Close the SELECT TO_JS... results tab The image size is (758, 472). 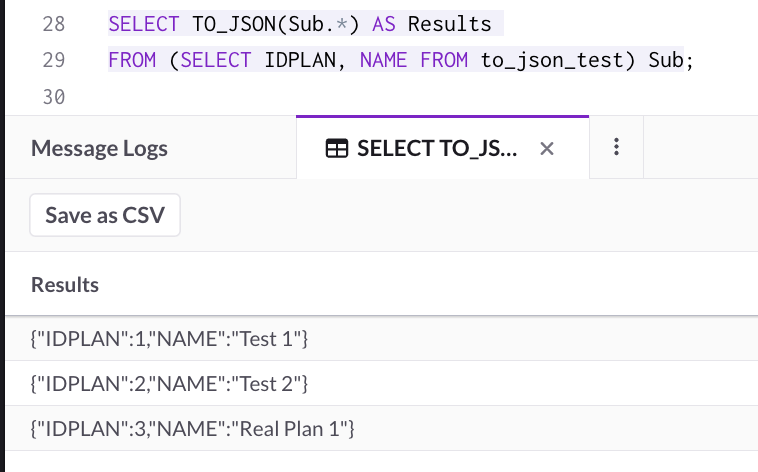[x=546, y=149]
